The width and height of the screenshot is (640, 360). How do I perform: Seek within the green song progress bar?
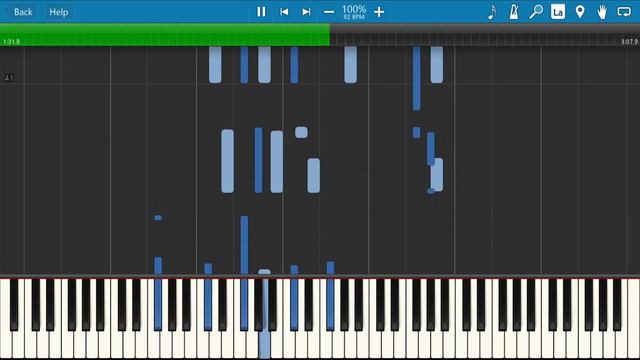[x=165, y=35]
